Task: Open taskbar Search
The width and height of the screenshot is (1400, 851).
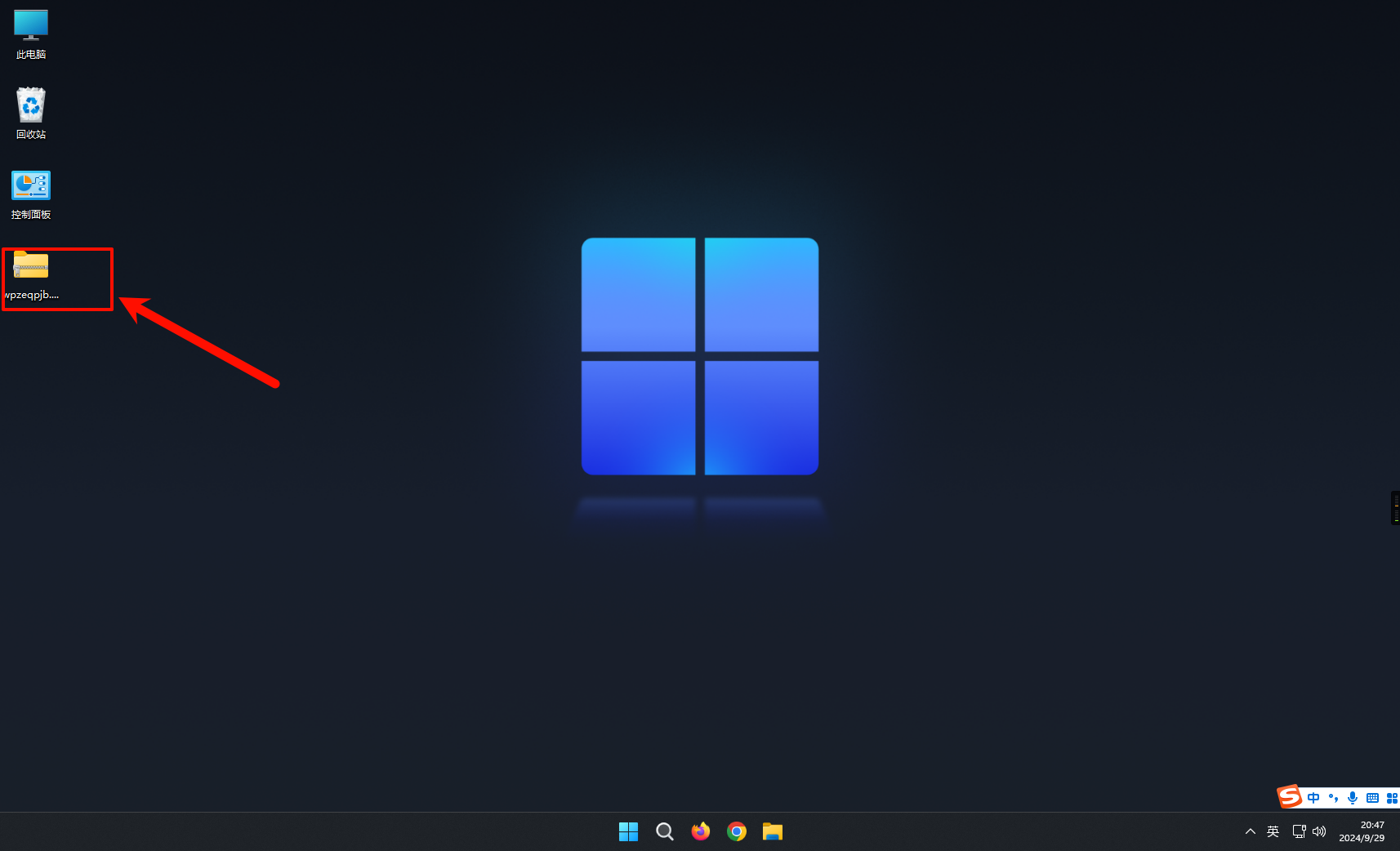Action: (x=665, y=831)
